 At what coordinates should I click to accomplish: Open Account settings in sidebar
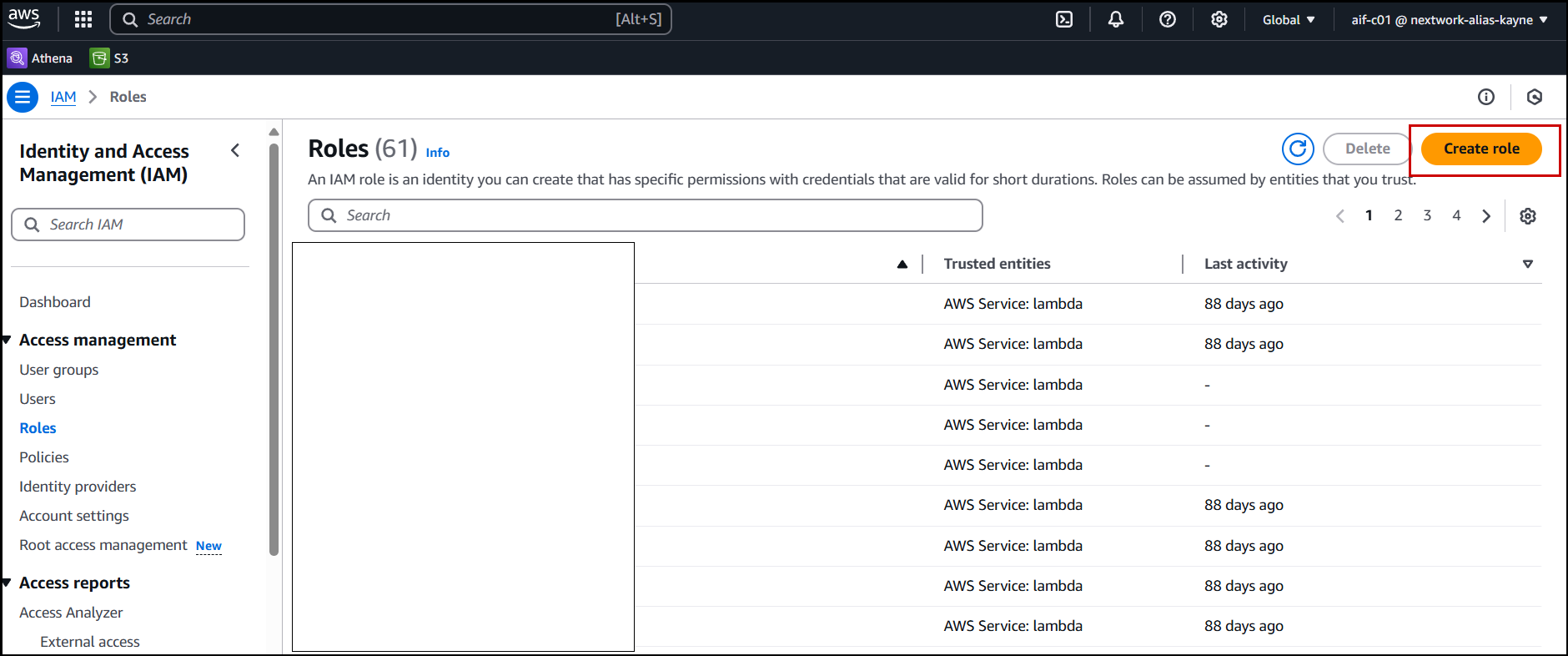click(x=74, y=516)
